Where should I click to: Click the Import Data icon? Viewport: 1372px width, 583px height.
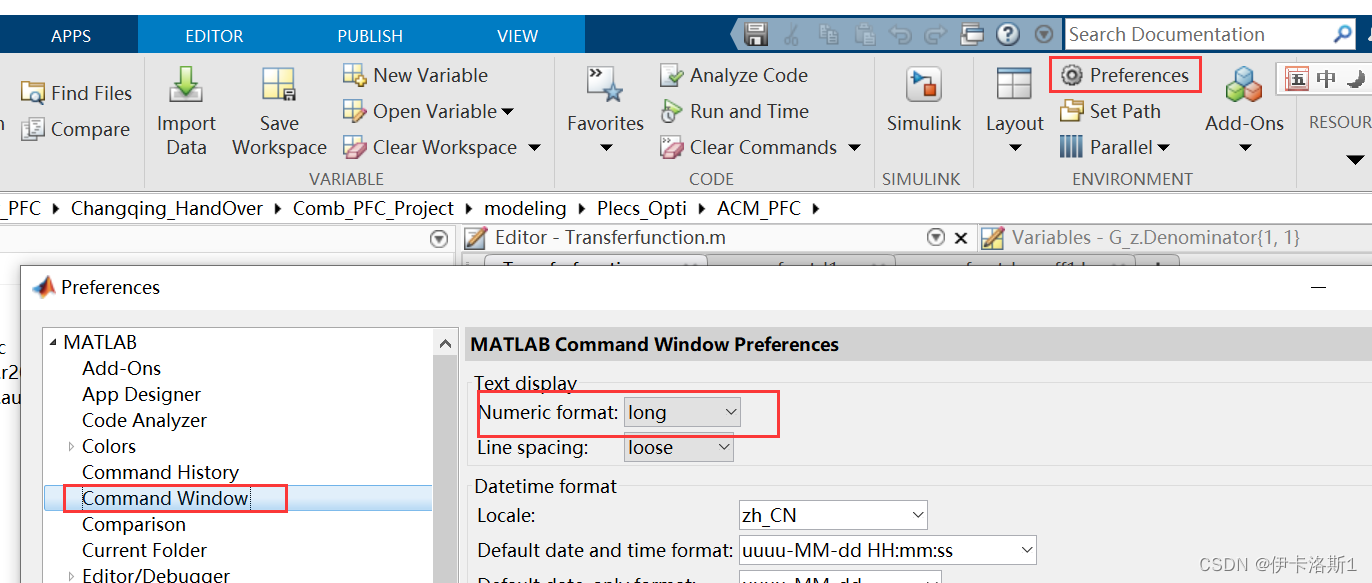186,95
